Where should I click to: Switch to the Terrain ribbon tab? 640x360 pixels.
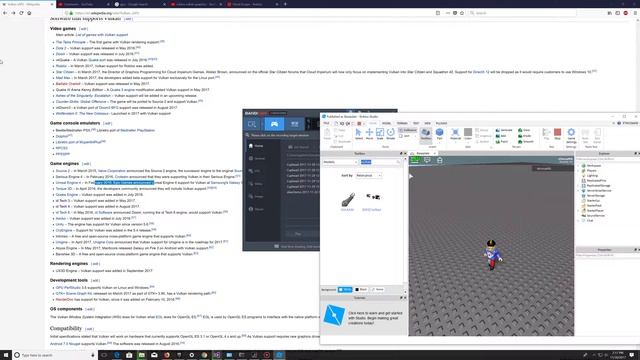pyautogui.click(x=402, y=123)
